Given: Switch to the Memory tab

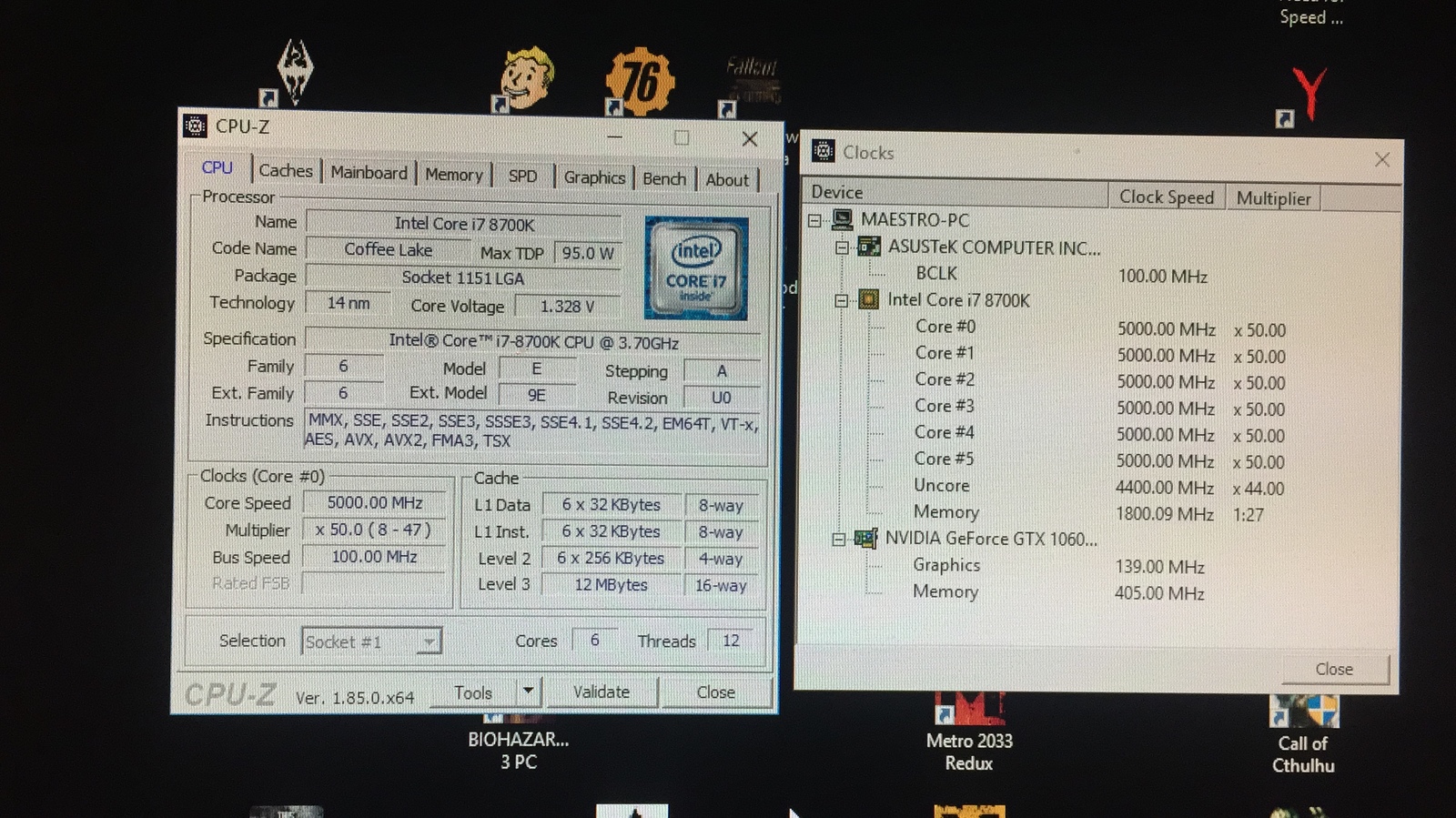Looking at the screenshot, I should tap(453, 175).
